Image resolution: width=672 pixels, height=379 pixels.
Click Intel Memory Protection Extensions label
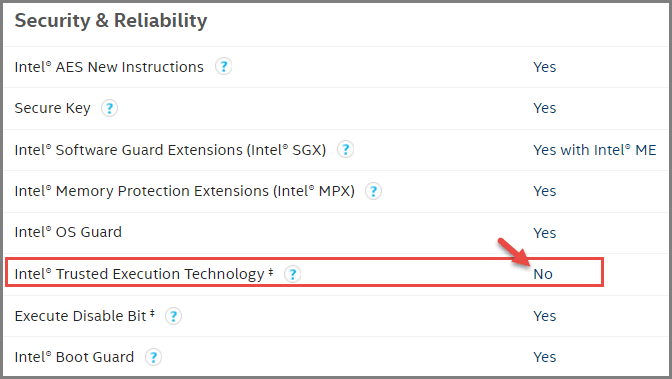[185, 191]
